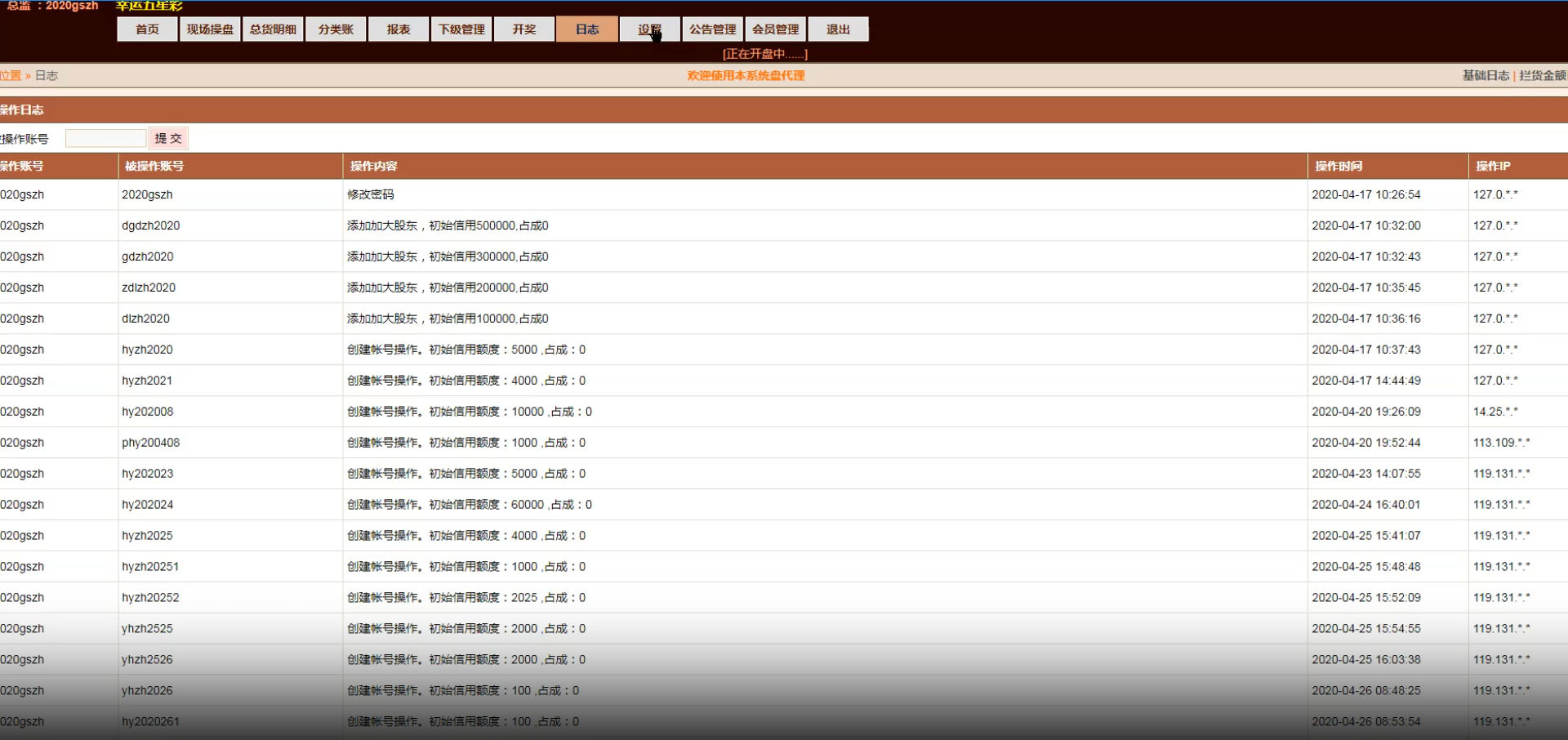Click the 操作账号 search input field
This screenshot has width=1568, height=740.
(x=105, y=138)
